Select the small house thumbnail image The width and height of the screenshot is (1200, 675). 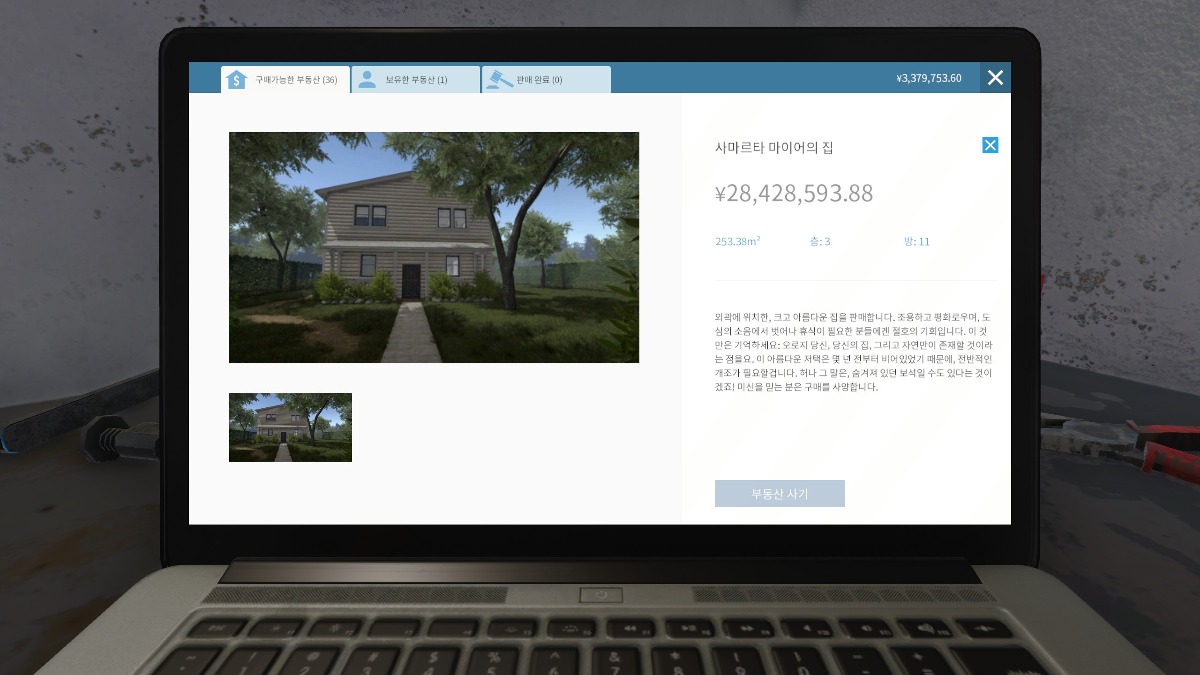[x=290, y=427]
